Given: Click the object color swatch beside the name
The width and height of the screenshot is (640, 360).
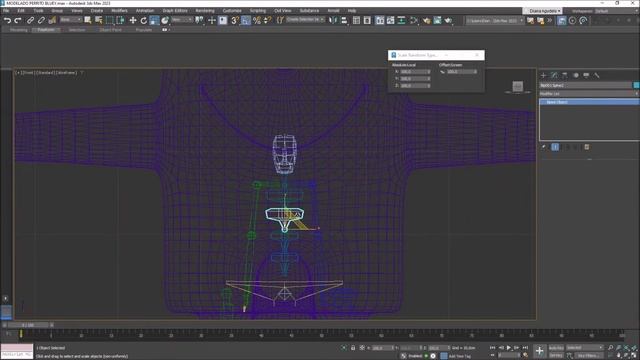Looking at the screenshot, I should click(636, 85).
